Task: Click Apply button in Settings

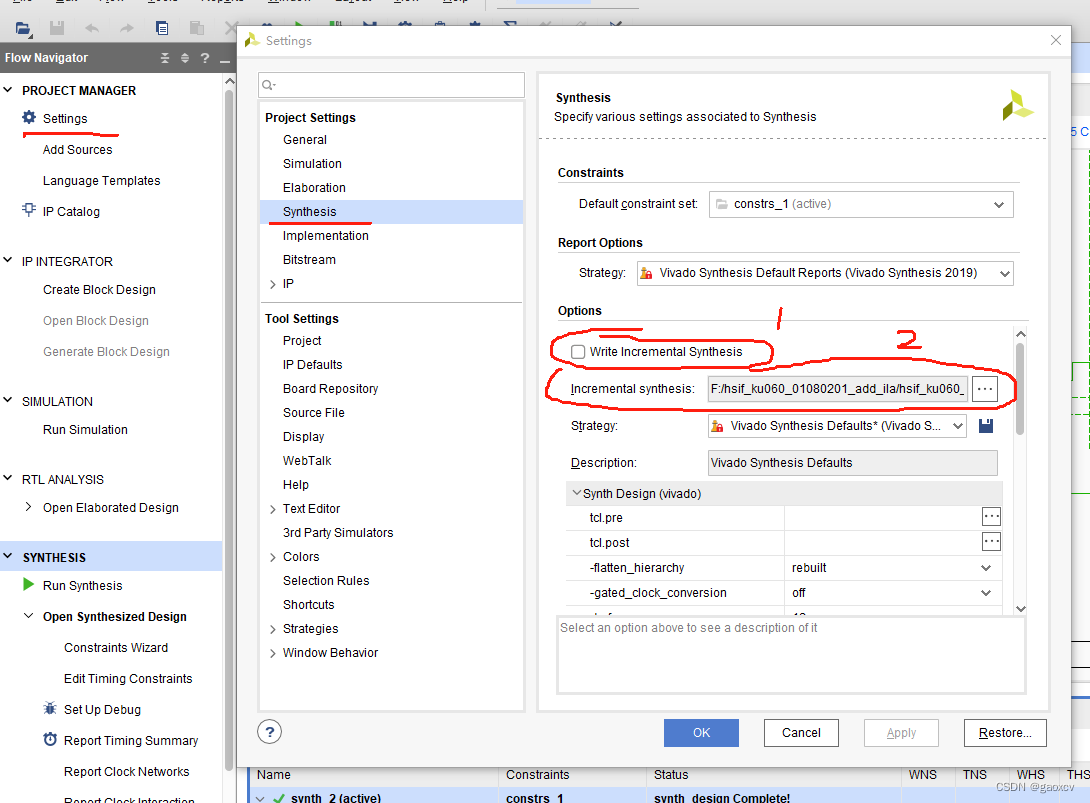Action: point(901,733)
